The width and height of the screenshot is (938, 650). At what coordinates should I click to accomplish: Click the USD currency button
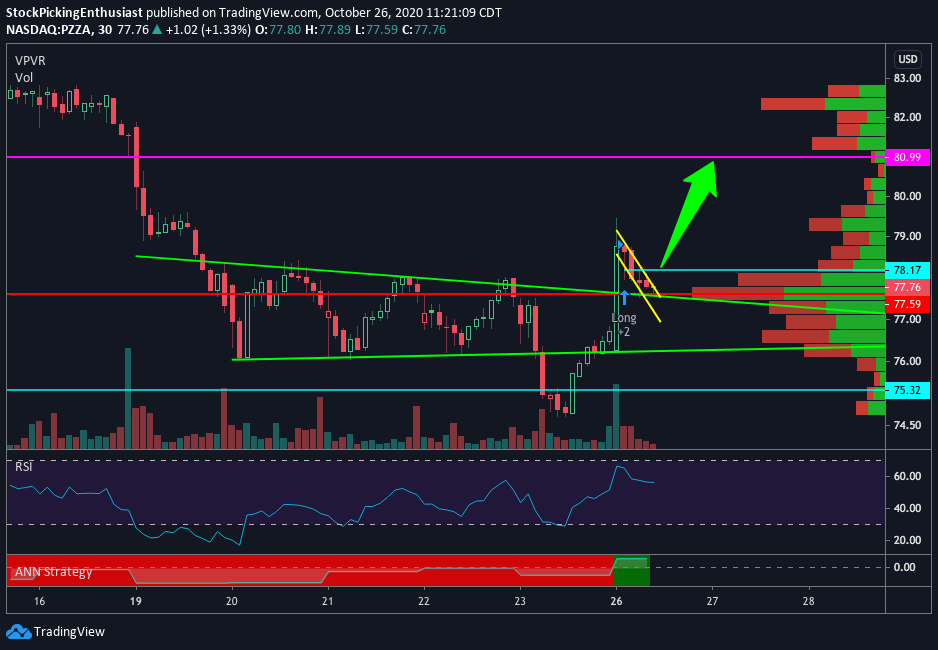point(907,59)
